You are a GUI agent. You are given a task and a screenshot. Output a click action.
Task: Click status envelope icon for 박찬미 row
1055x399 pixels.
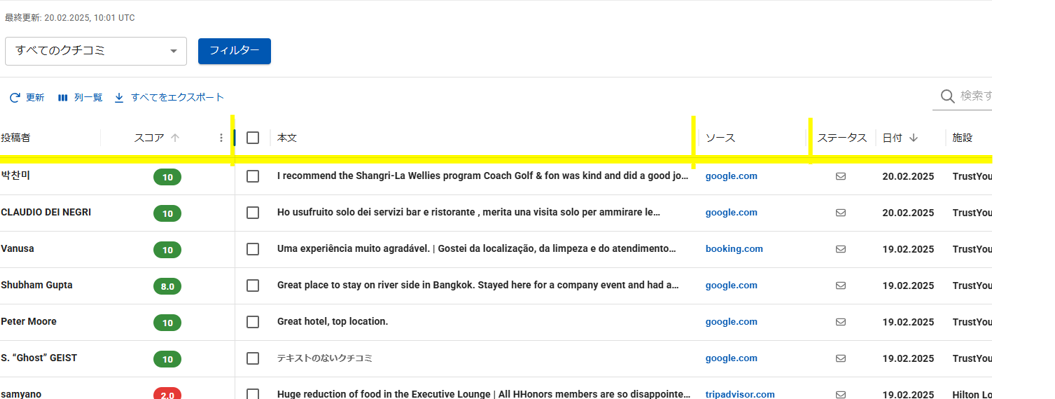[x=840, y=176]
